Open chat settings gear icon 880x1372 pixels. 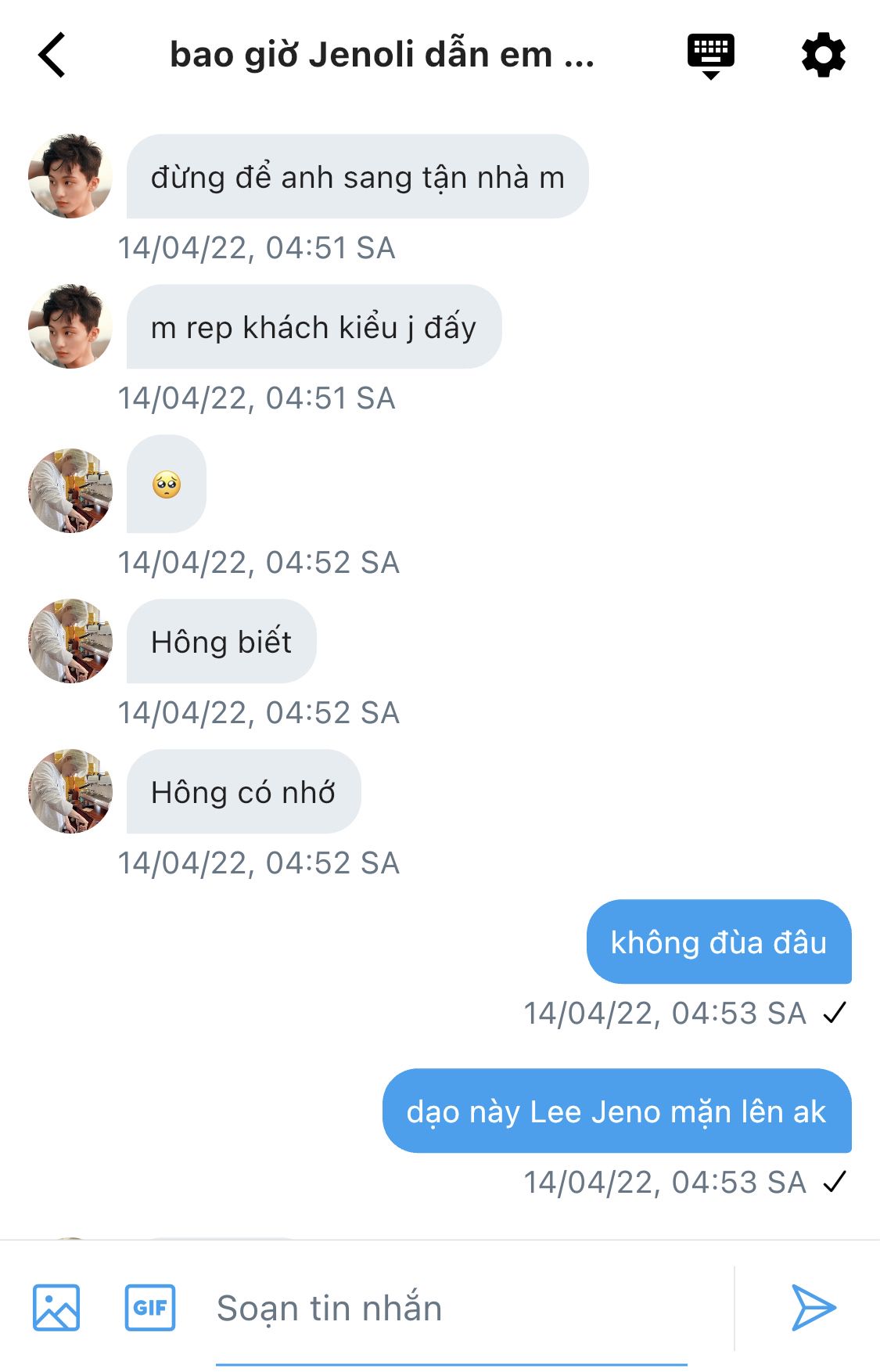[x=823, y=56]
